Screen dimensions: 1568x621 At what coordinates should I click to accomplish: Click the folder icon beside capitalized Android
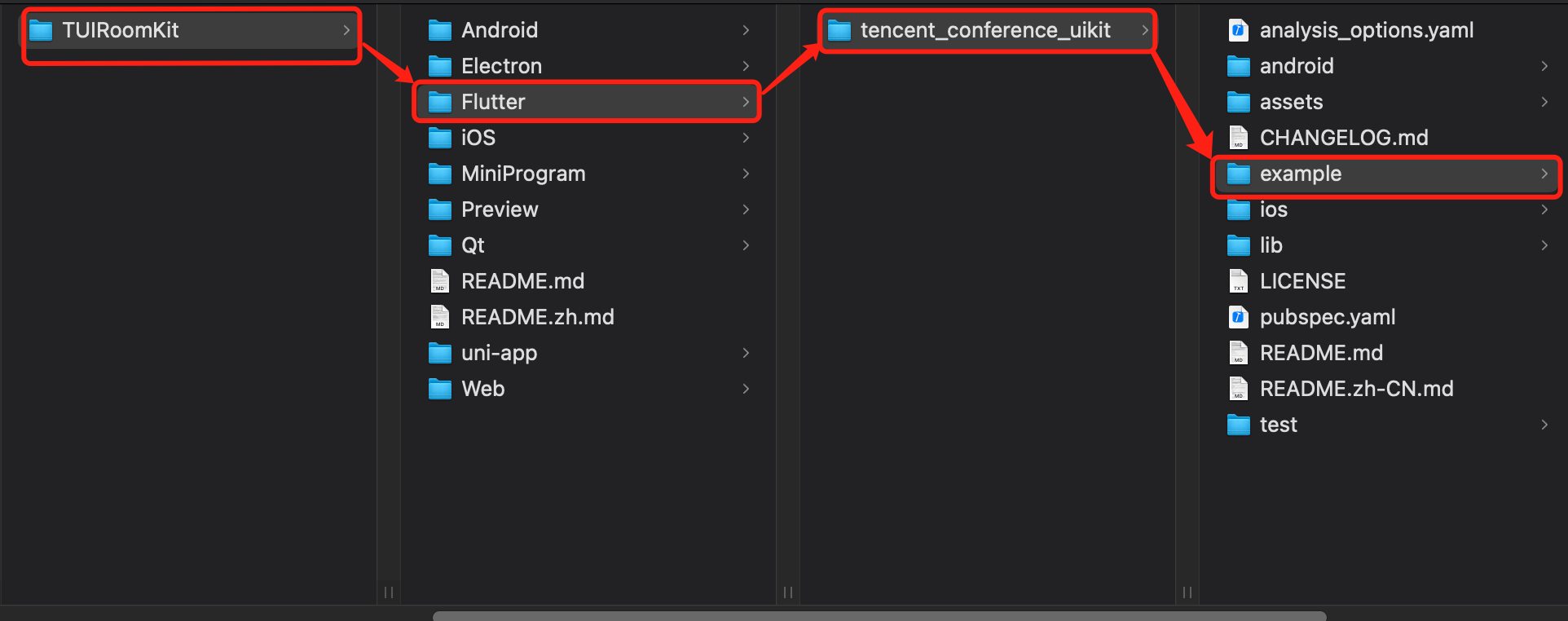point(440,30)
